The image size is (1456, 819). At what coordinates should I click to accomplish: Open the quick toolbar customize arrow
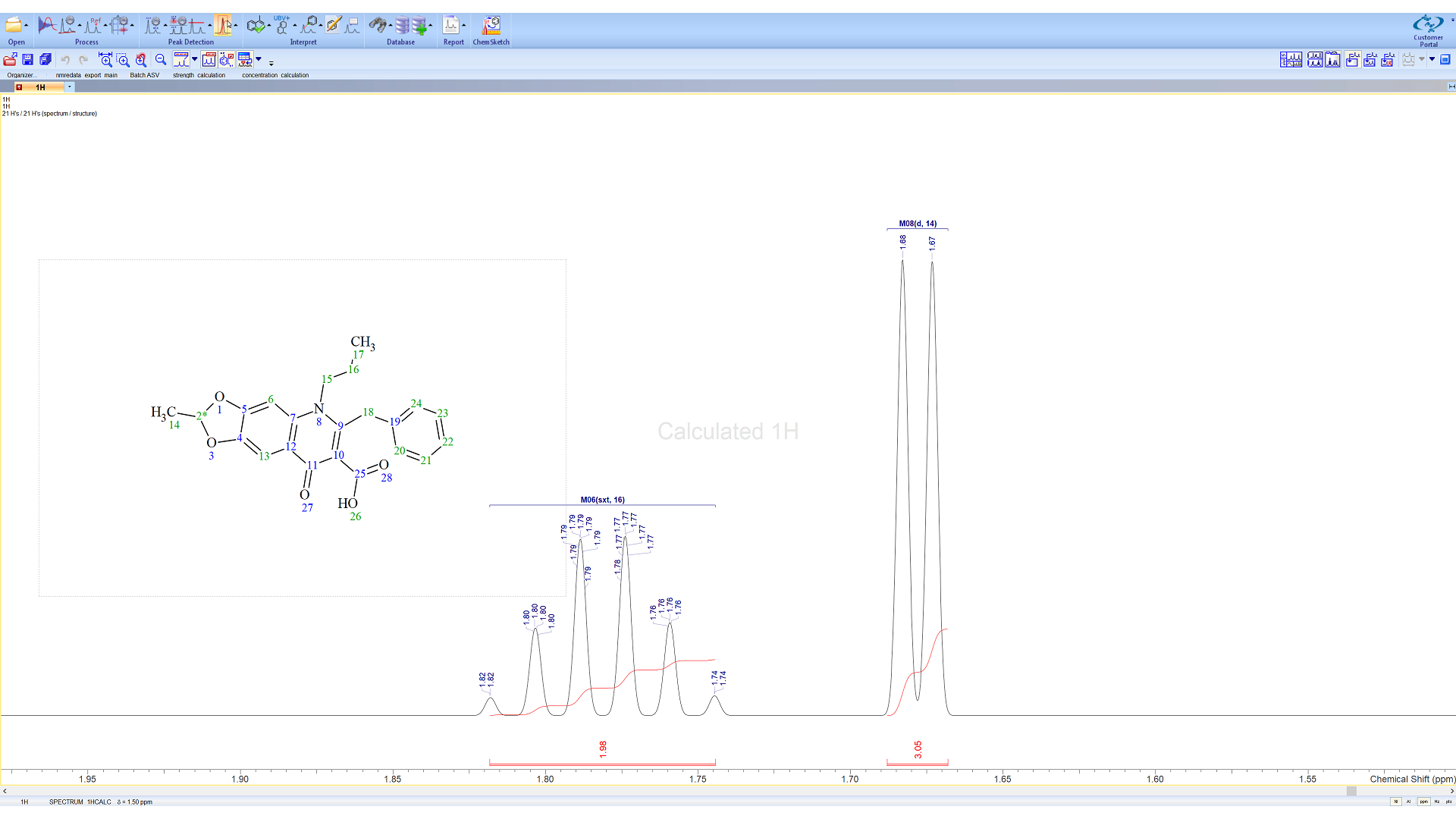tap(271, 64)
